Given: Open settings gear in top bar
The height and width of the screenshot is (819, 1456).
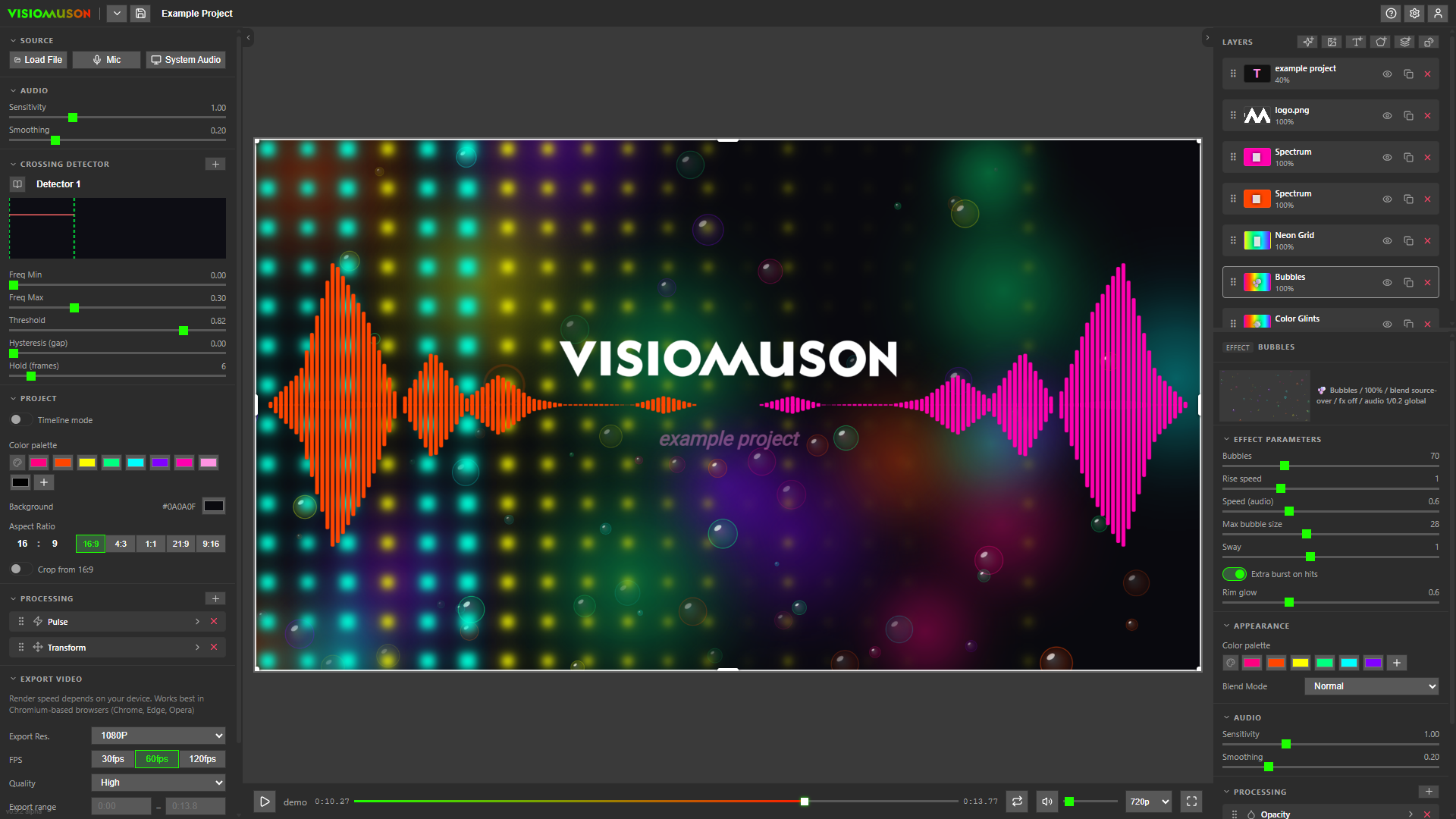Looking at the screenshot, I should tap(1414, 14).
